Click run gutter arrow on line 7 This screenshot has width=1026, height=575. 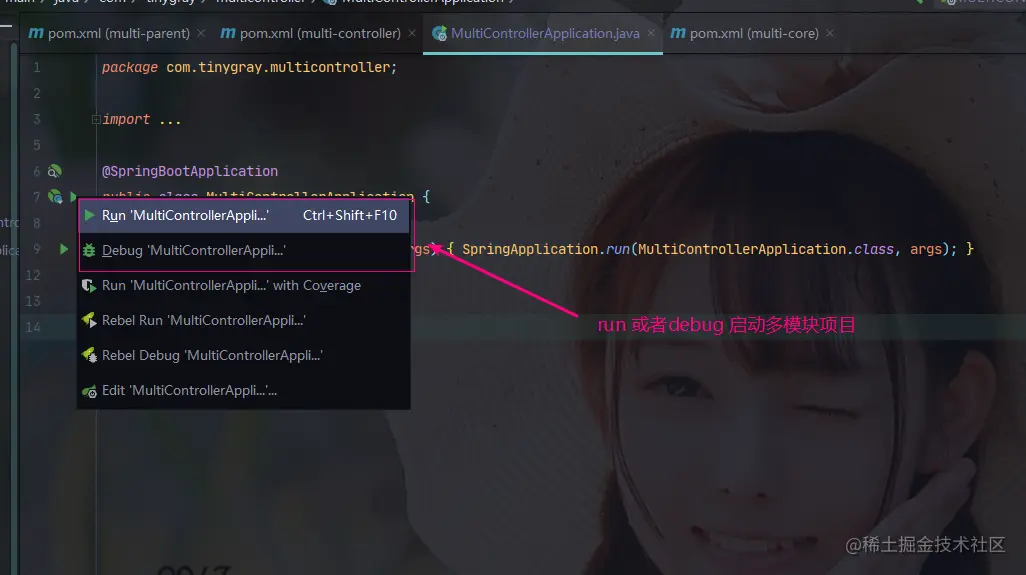[x=73, y=196]
